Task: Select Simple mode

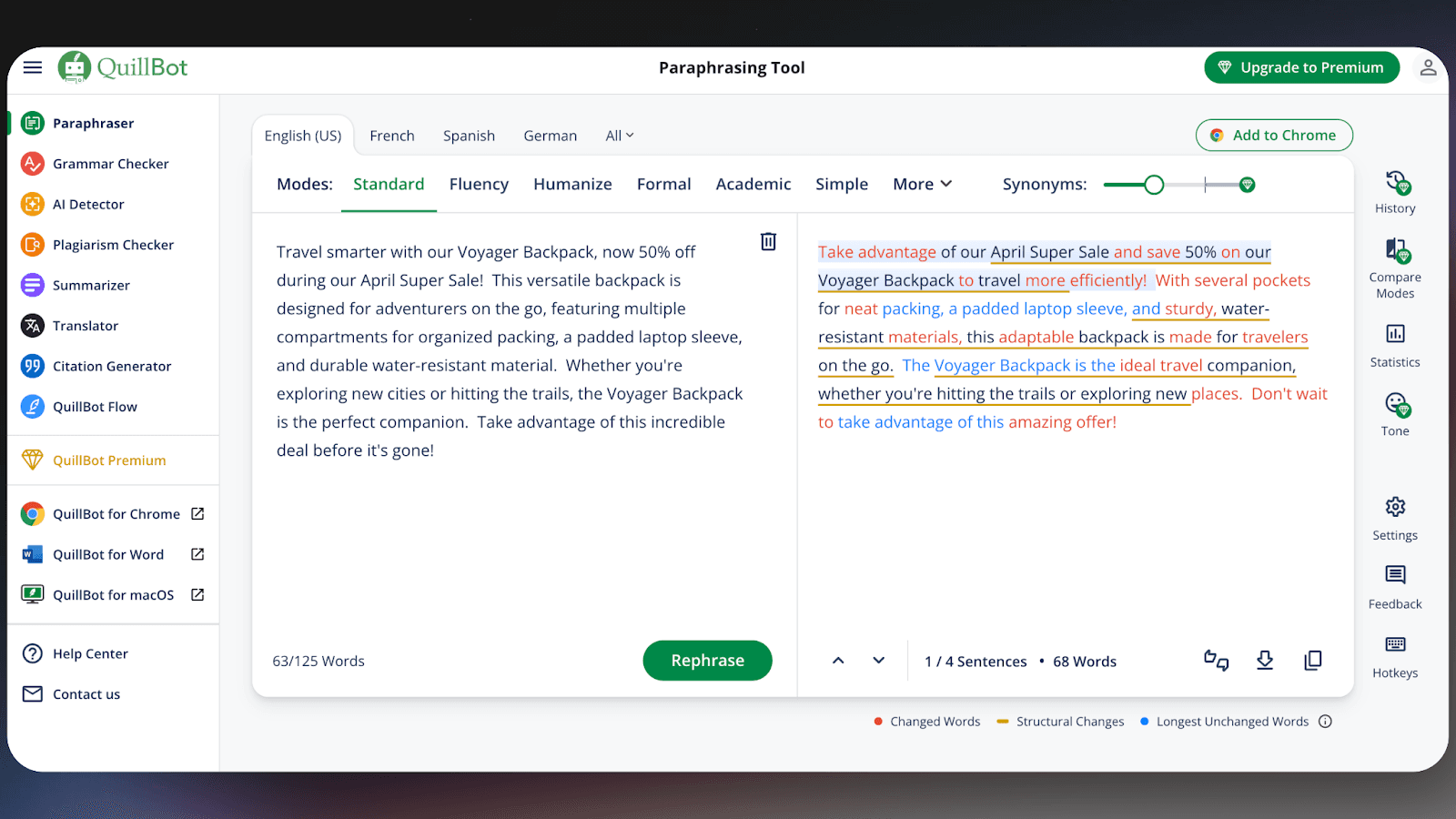Action: [842, 184]
